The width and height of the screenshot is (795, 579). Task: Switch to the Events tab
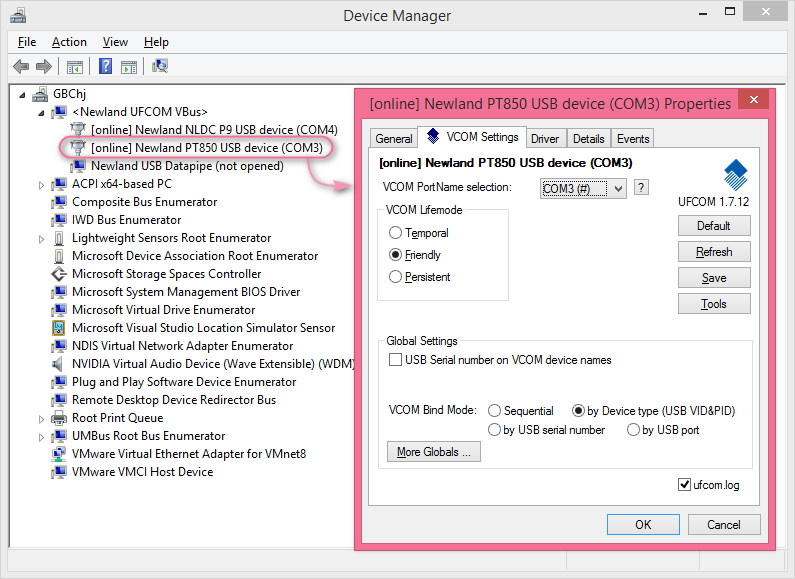633,138
